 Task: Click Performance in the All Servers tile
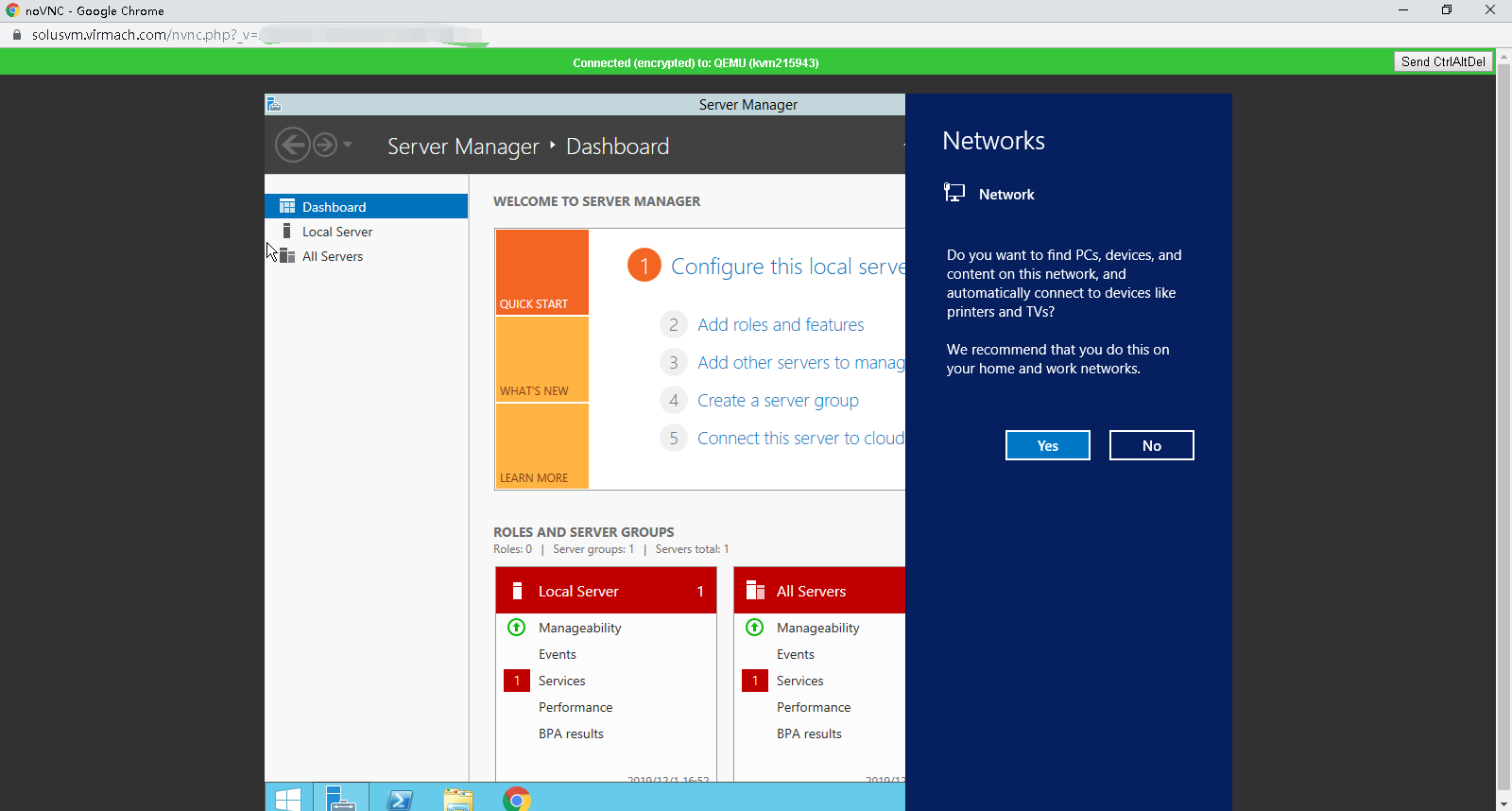pos(814,707)
